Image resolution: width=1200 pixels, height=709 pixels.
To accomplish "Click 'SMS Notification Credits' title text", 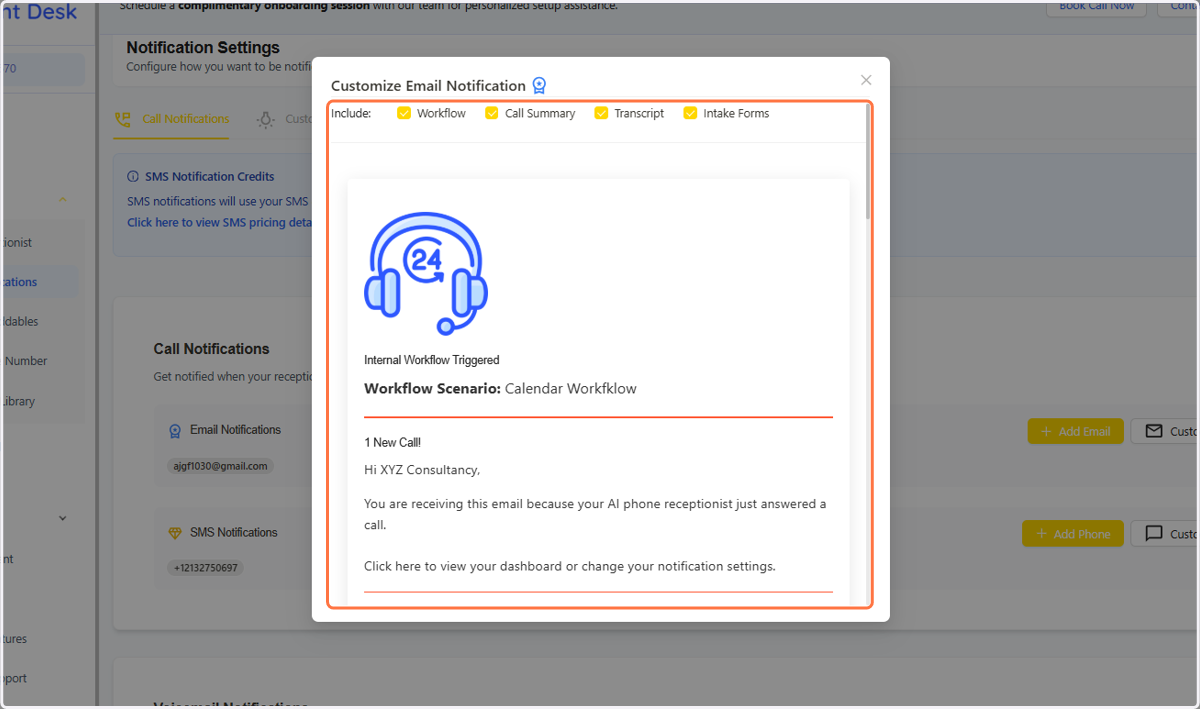I will coord(209,177).
